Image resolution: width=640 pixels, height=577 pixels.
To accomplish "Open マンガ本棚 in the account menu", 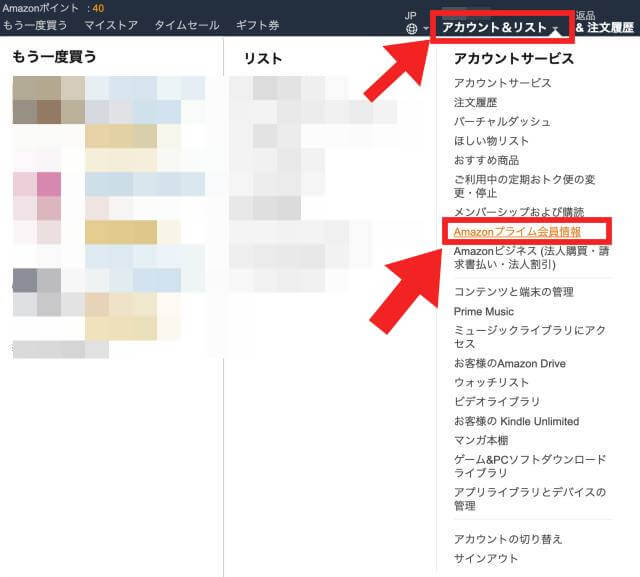I will click(481, 440).
